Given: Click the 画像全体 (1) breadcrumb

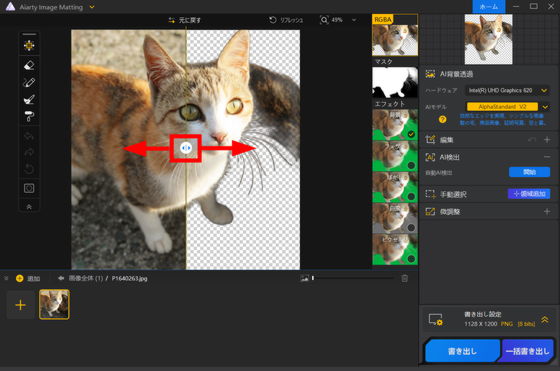Looking at the screenshot, I should coord(86,278).
